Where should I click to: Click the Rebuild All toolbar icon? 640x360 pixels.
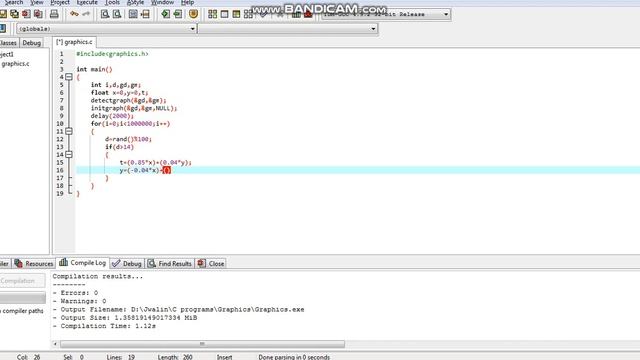[x=248, y=14]
